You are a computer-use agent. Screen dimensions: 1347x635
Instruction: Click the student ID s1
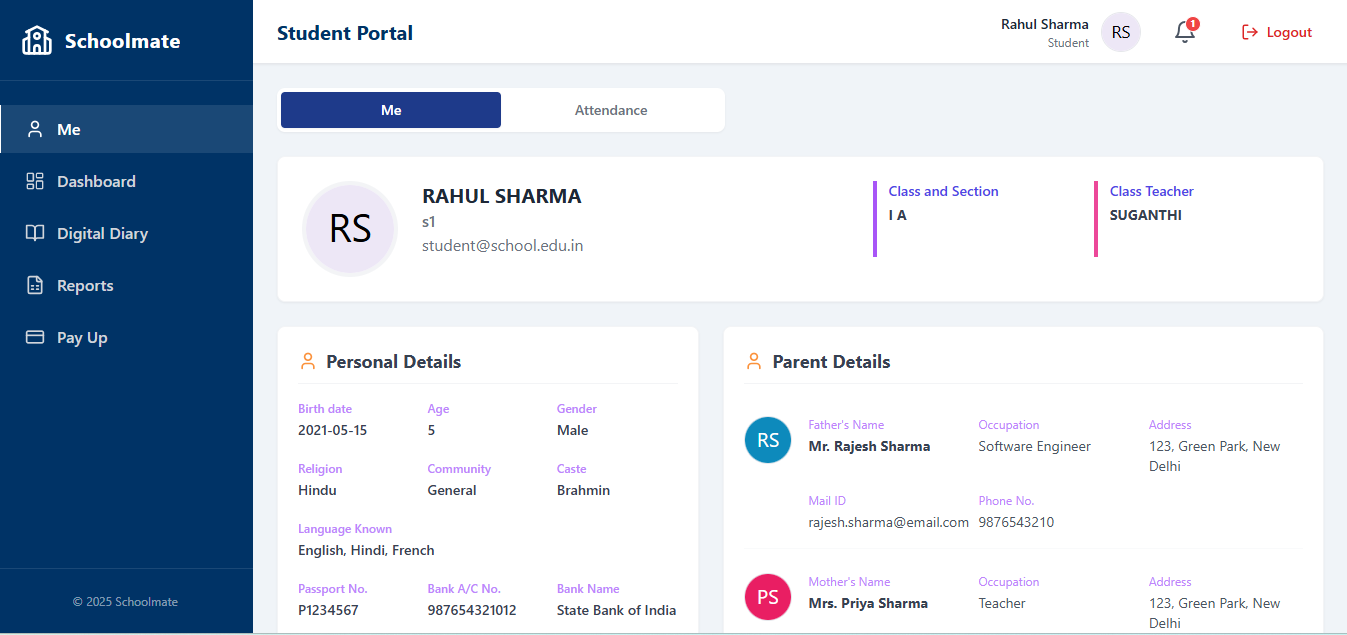click(x=429, y=221)
